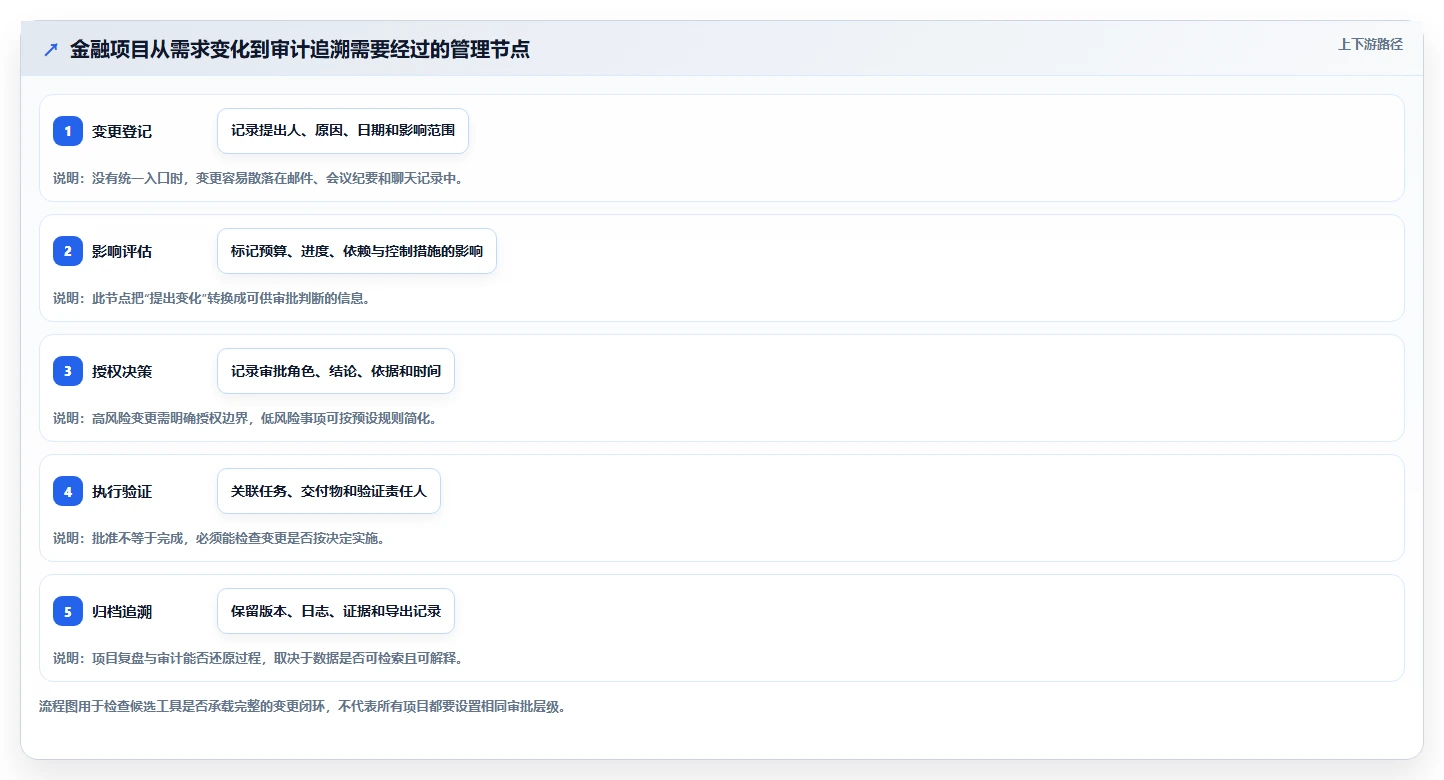Click the step number 1 badge
Viewport: 1444px width, 780px height.
coord(68,131)
